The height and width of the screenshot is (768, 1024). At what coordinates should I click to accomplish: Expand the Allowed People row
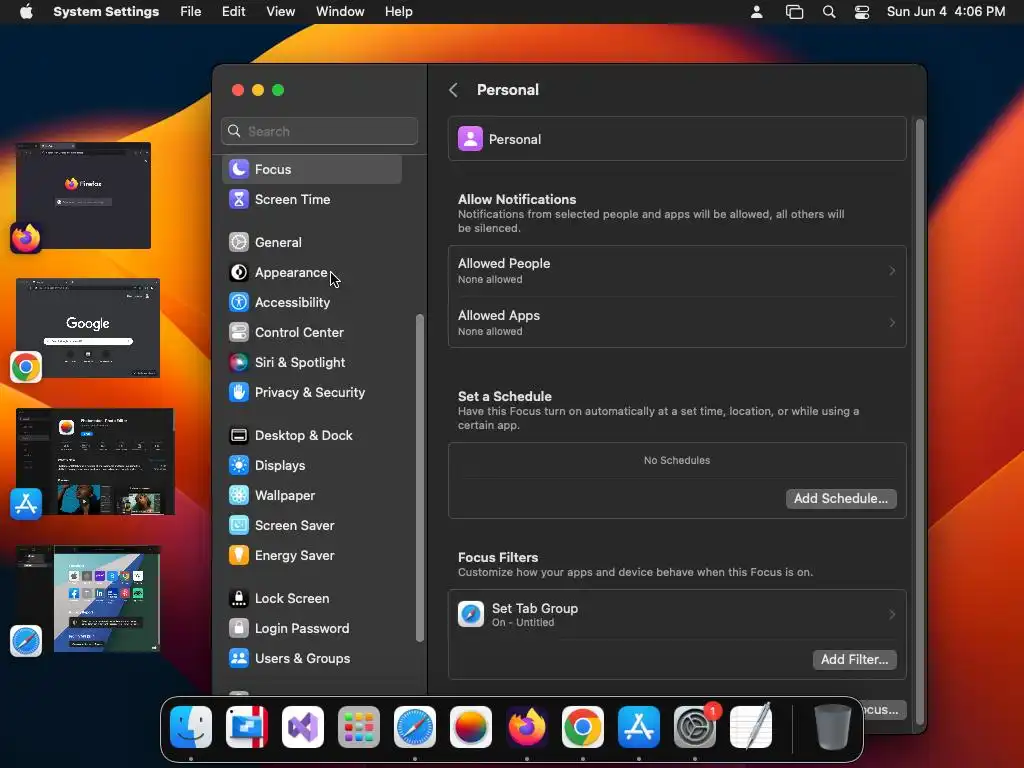coord(677,271)
